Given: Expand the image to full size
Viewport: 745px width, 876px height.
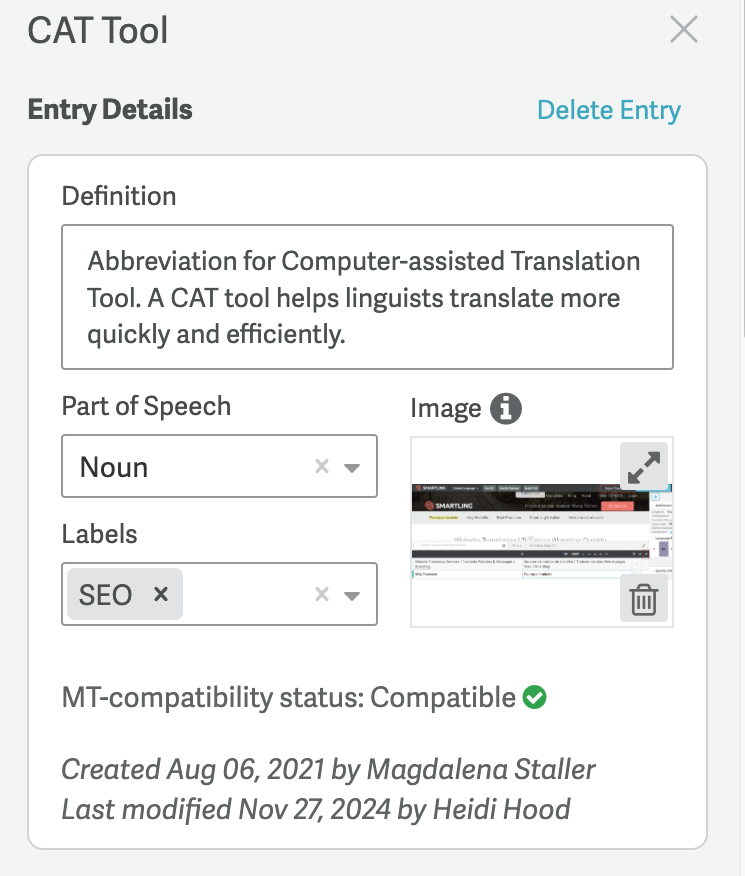Looking at the screenshot, I should click(644, 465).
